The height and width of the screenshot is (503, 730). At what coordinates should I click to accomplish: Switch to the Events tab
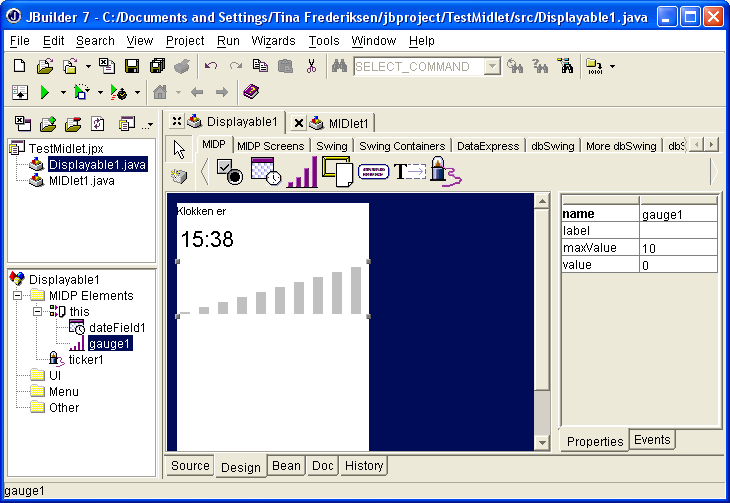coord(653,440)
